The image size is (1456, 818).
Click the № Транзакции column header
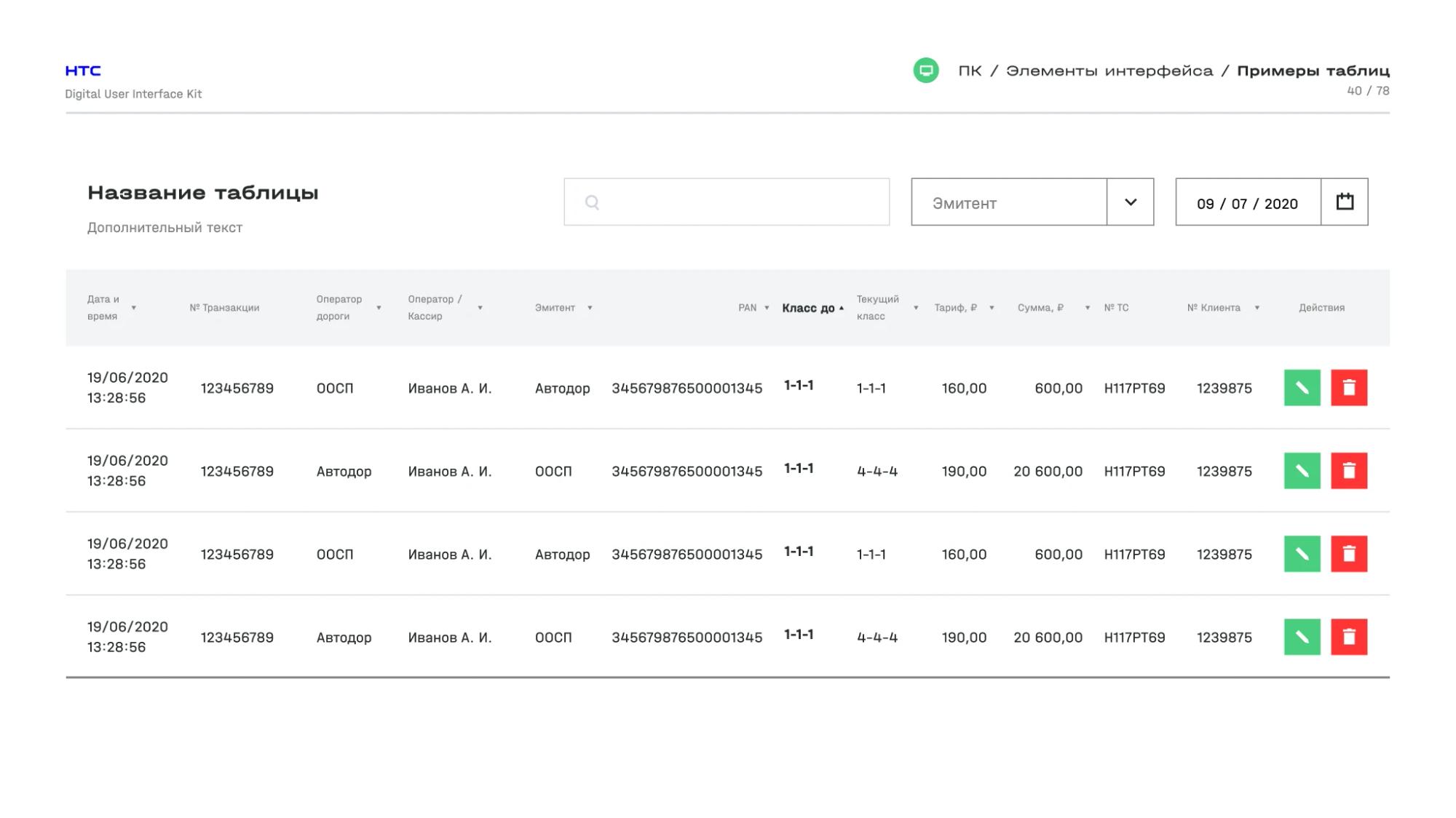coord(224,308)
